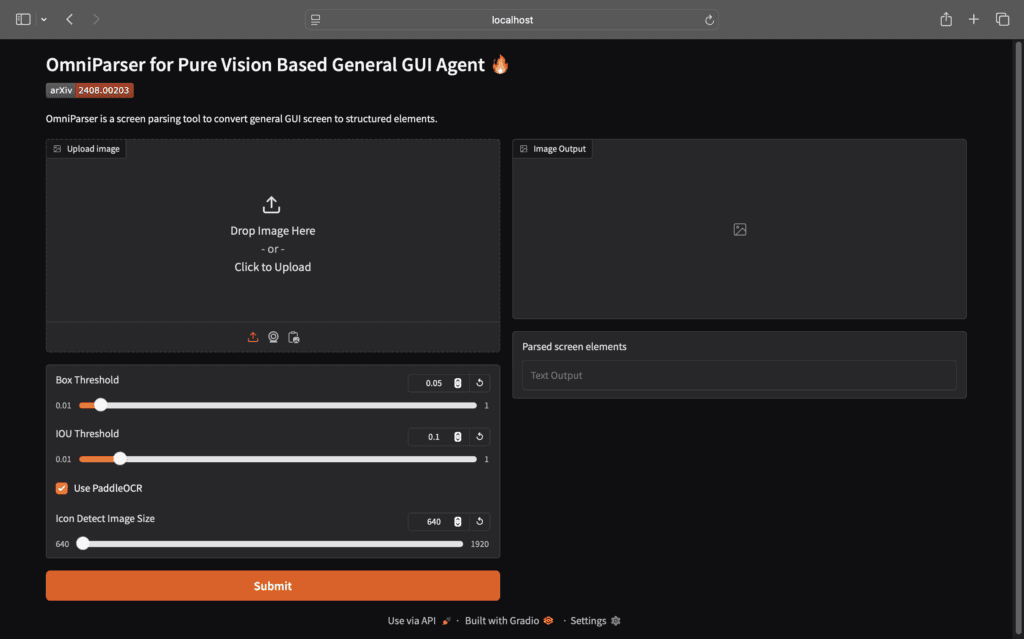1024x639 pixels.
Task: Click the Use PaddleOCR label text
Action: (x=108, y=488)
